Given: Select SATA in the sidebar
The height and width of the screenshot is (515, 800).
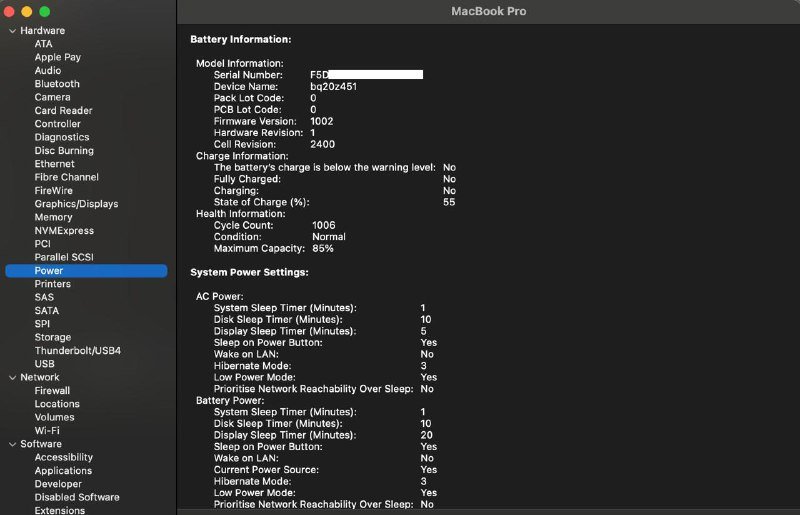Looking at the screenshot, I should coord(46,310).
